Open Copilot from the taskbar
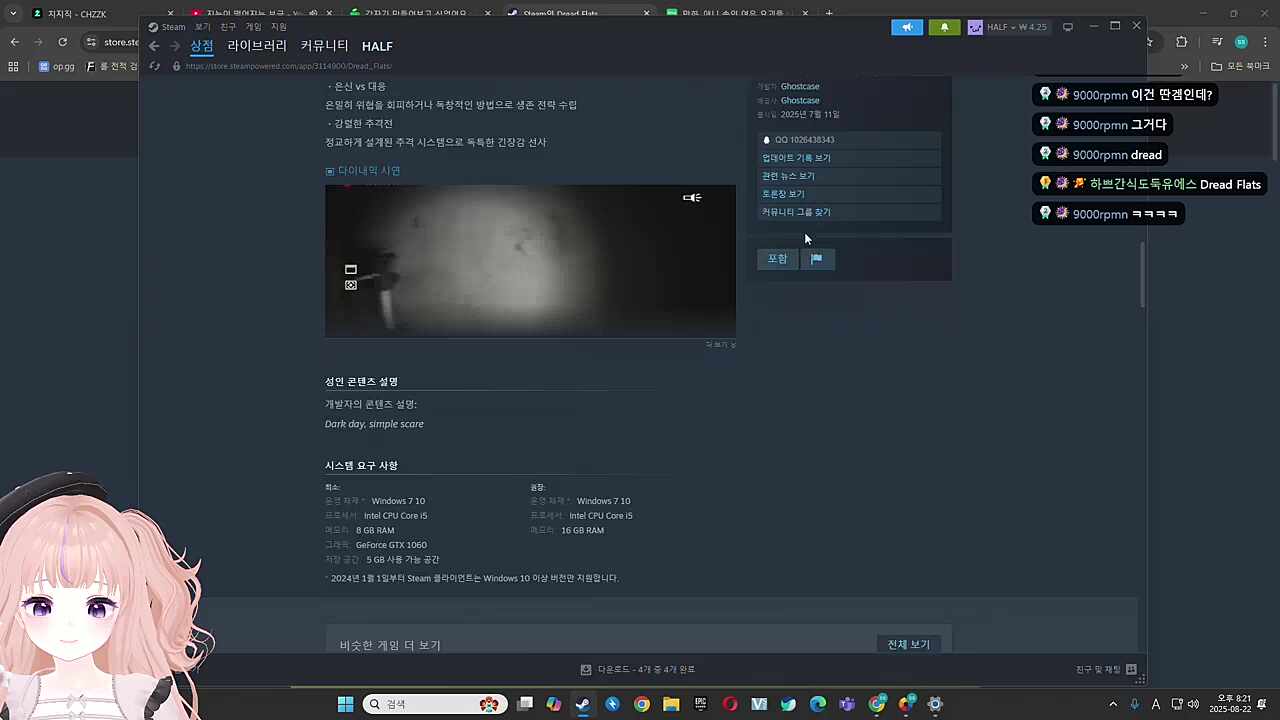 click(554, 704)
